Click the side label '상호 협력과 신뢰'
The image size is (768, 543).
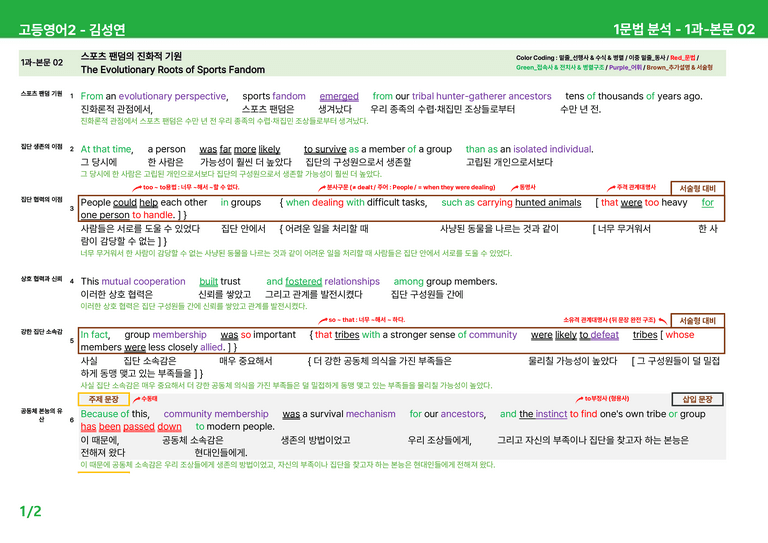[41, 279]
